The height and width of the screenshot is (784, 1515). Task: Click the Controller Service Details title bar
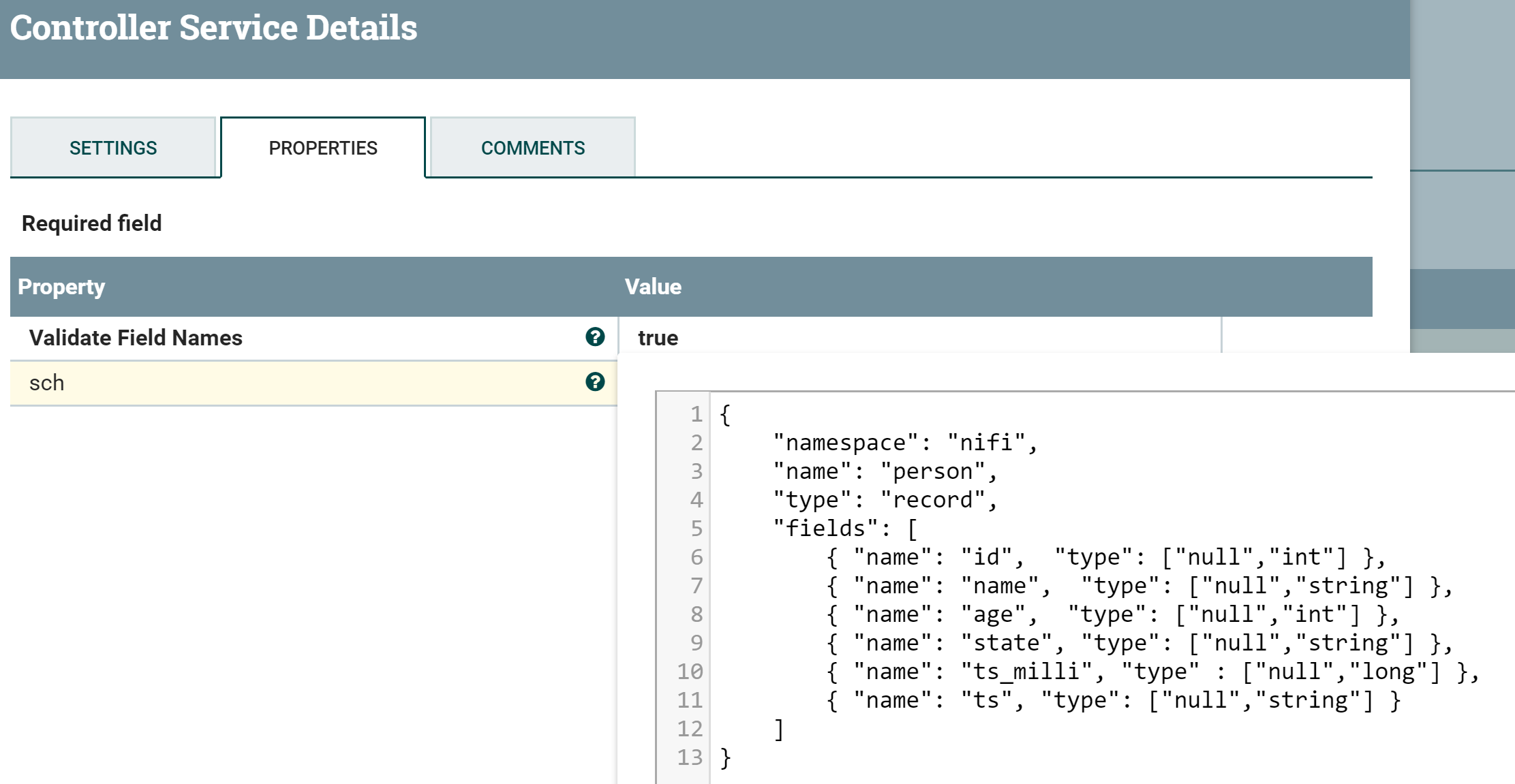point(215,27)
